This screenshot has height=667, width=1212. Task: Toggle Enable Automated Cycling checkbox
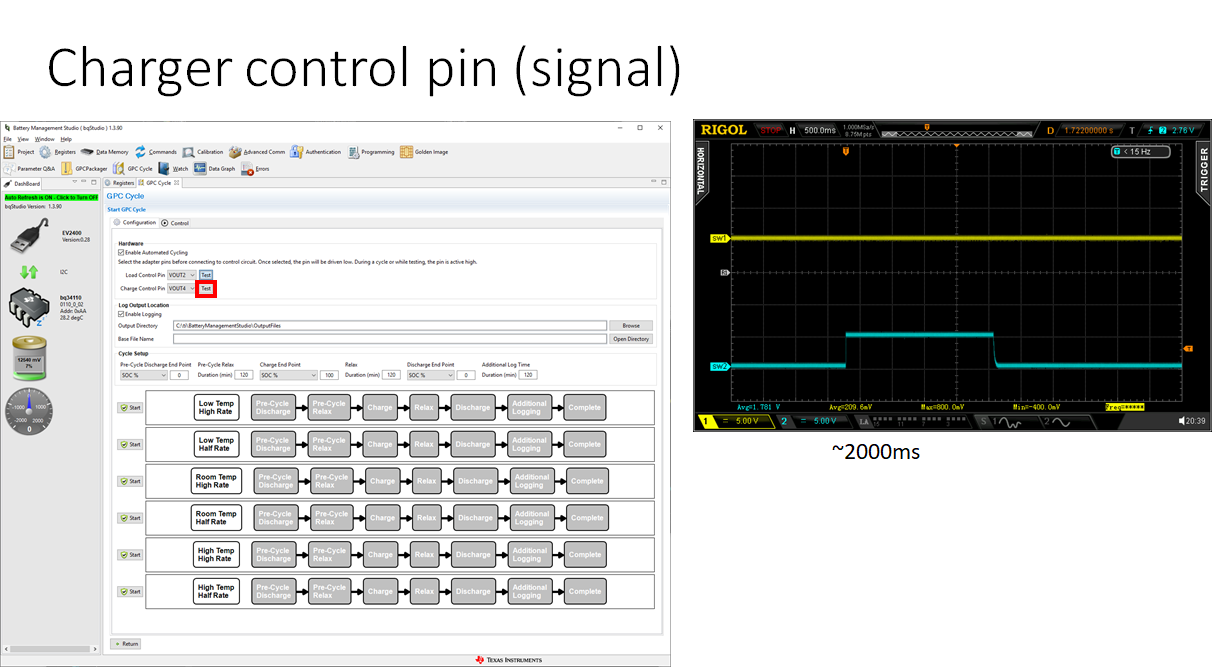(x=121, y=253)
